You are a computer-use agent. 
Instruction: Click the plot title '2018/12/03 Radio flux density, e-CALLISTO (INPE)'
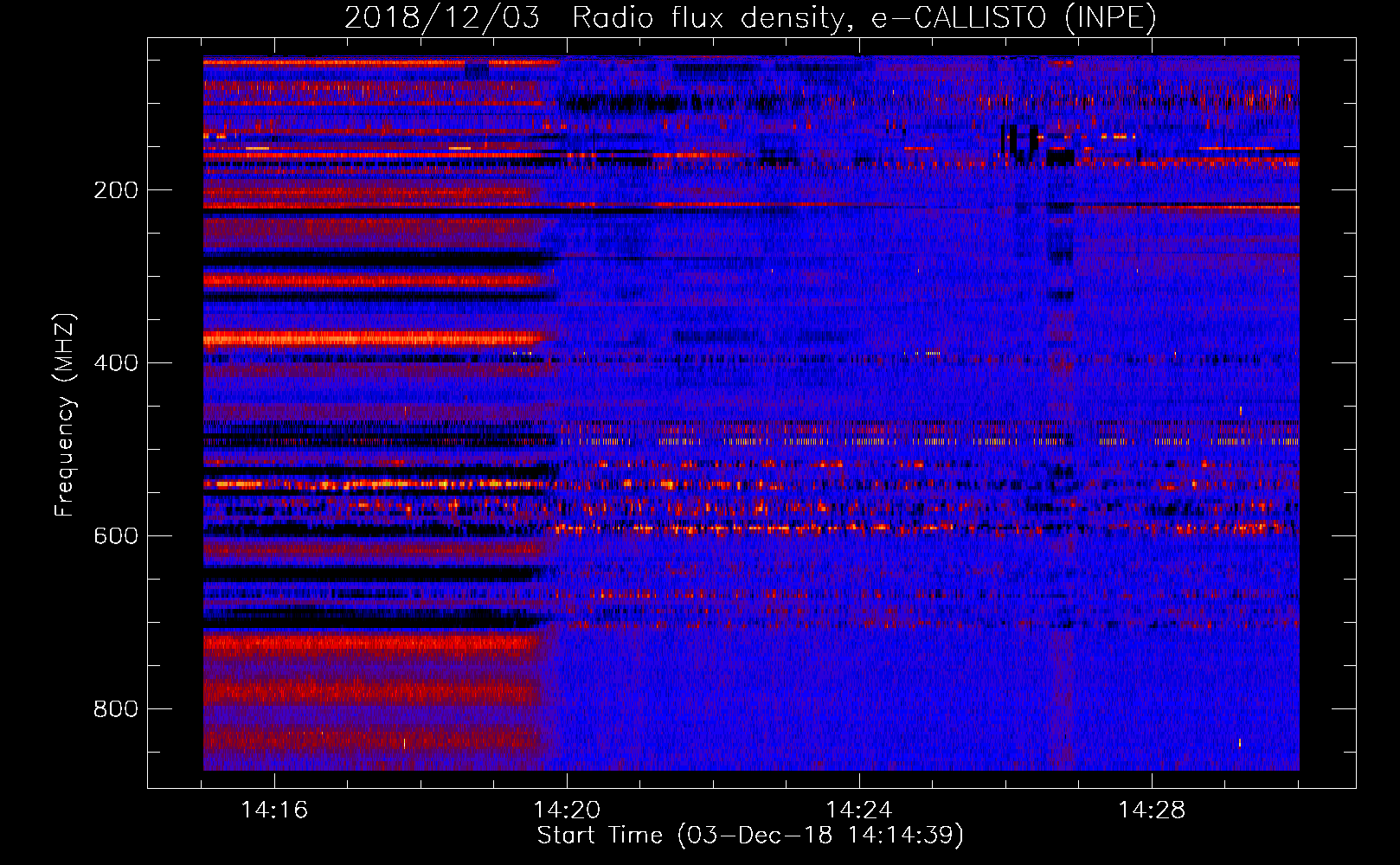click(750, 17)
